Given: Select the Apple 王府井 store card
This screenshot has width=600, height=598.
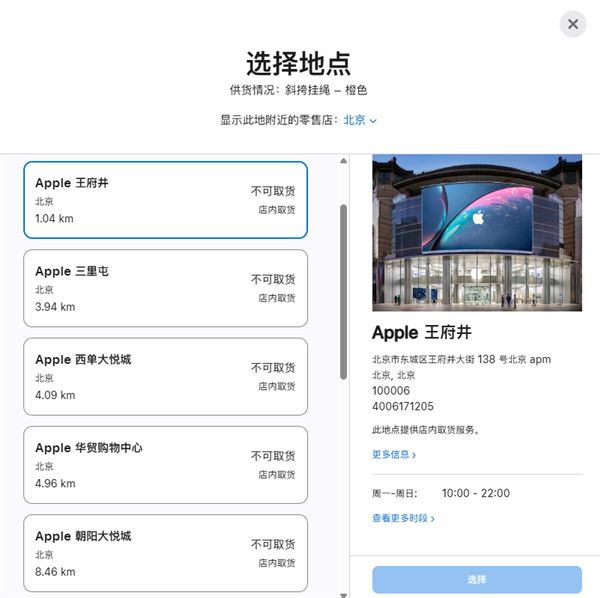Looking at the screenshot, I should pyautogui.click(x=165, y=200).
